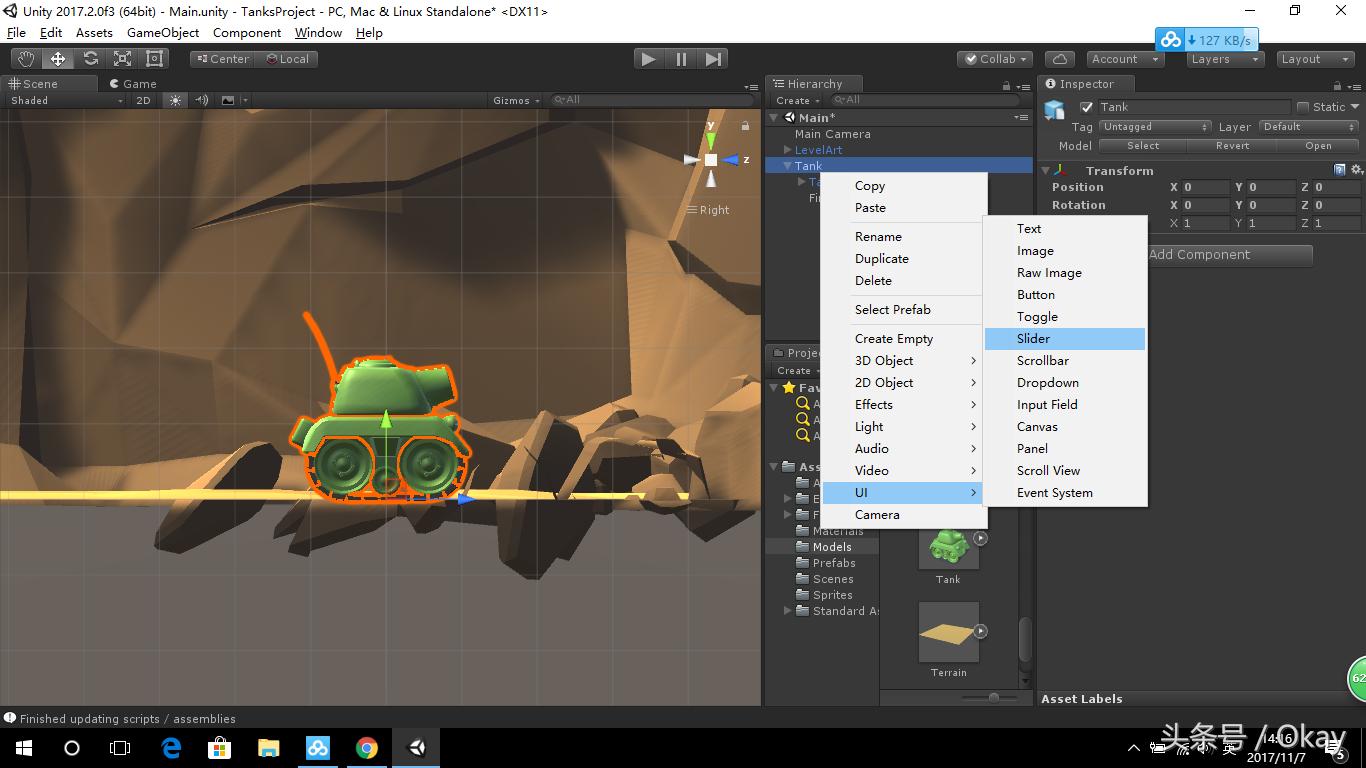
Task: Open the Untagged tag dropdown
Action: tap(1155, 126)
